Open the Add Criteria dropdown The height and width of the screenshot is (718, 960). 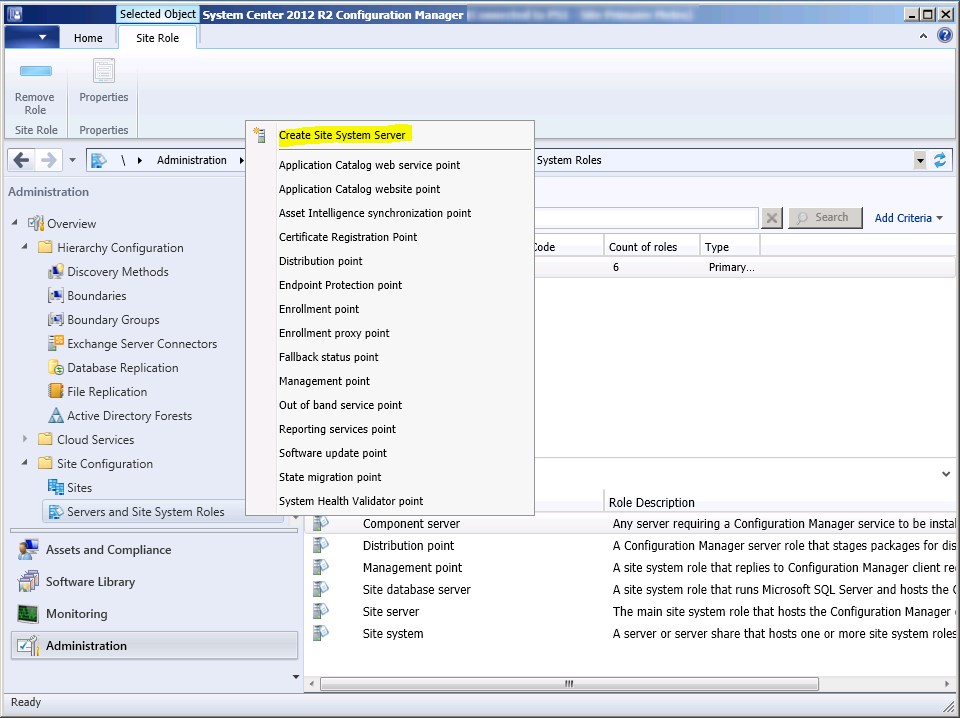point(909,218)
